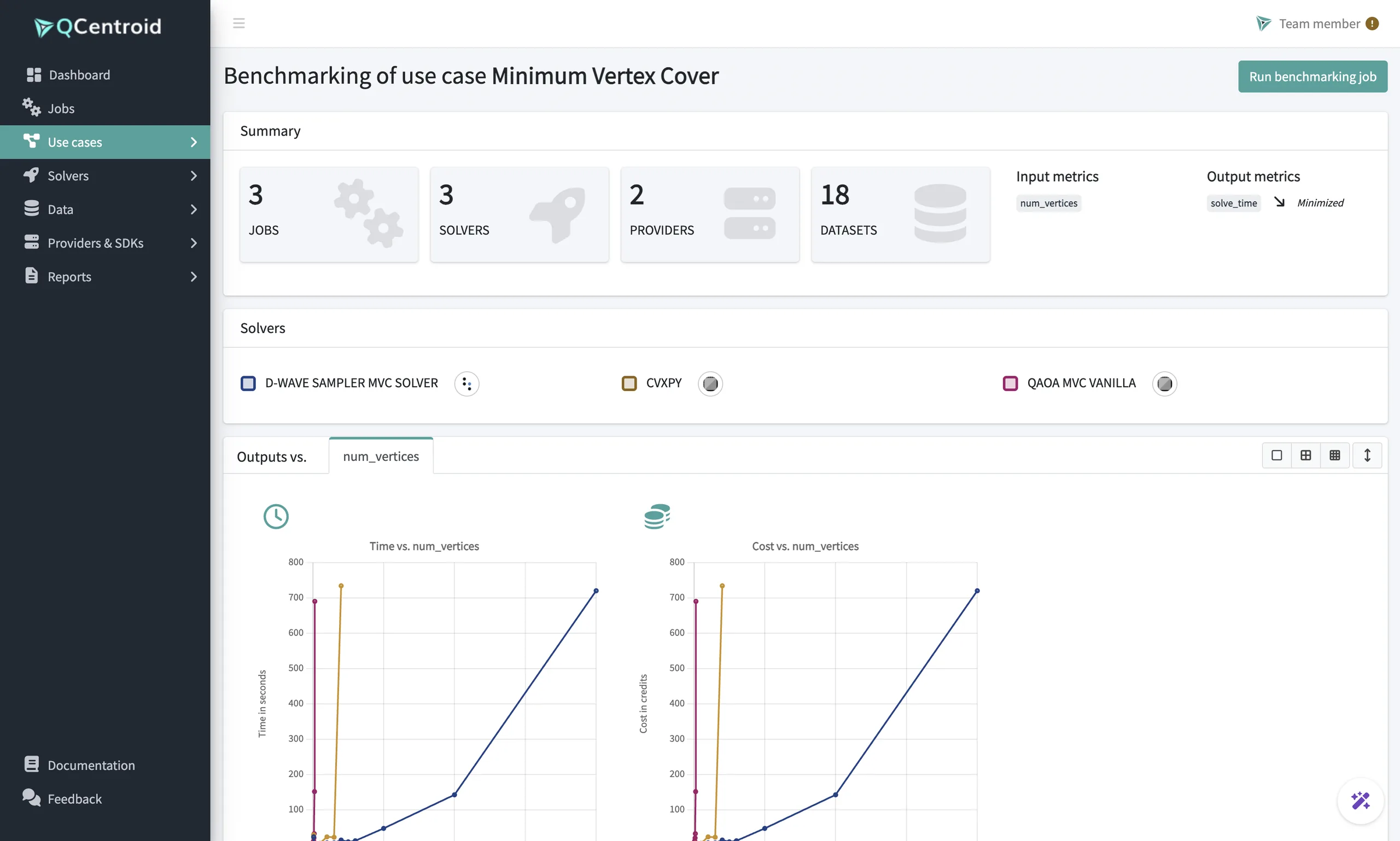Toggle the D-WAVE SAMPLER MVC SOLVER checkbox
Viewport: 1400px width, 841px height.
coord(248,384)
